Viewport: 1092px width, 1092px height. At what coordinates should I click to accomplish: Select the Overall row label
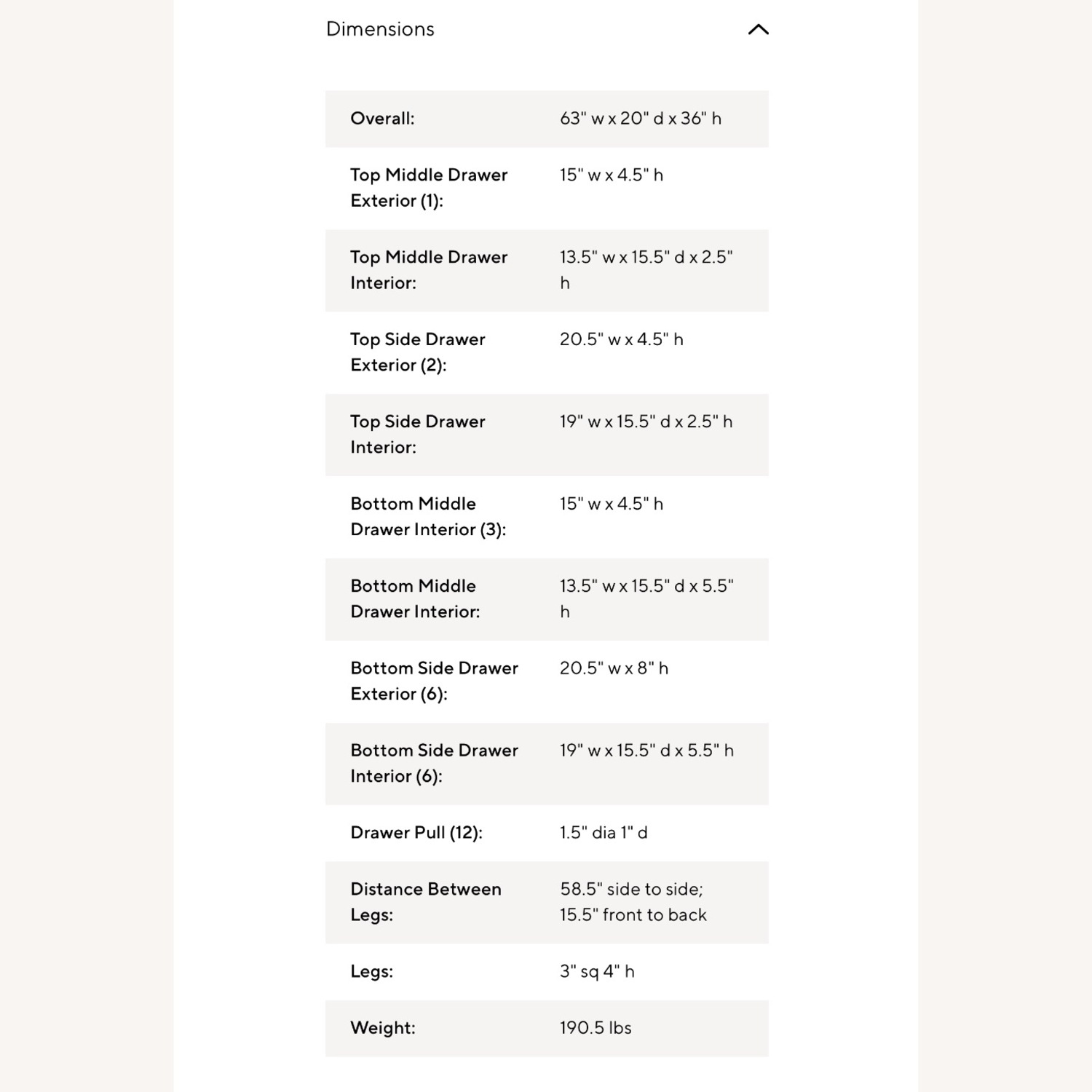(382, 119)
